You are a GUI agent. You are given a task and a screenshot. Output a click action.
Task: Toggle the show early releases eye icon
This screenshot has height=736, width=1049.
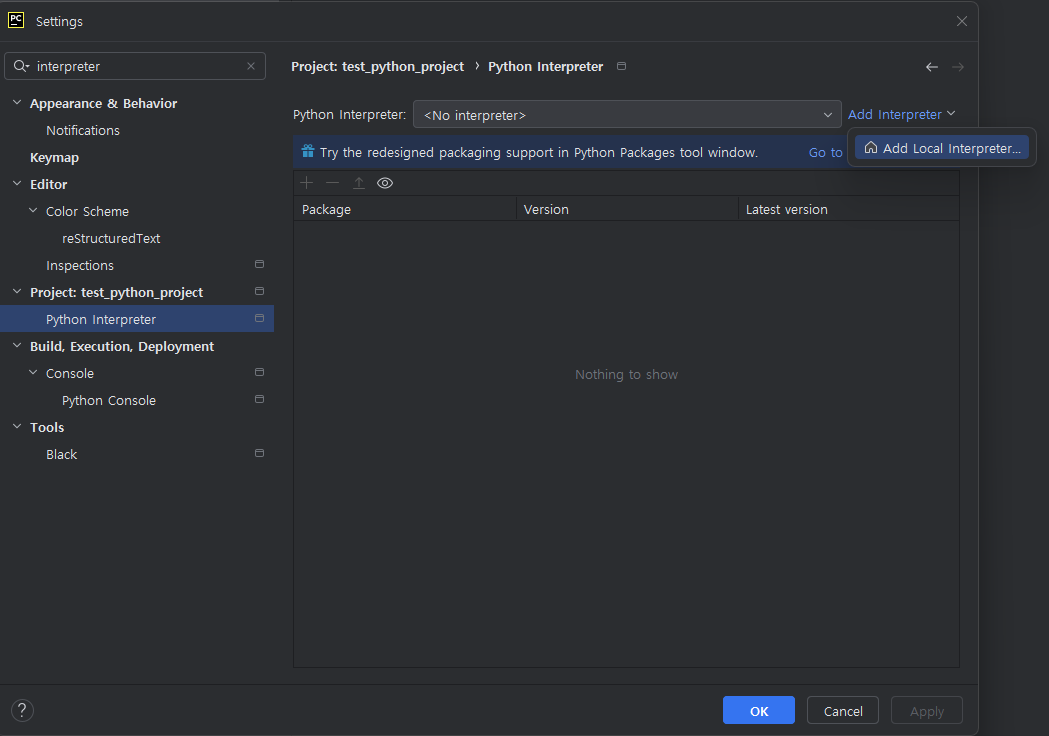[385, 183]
